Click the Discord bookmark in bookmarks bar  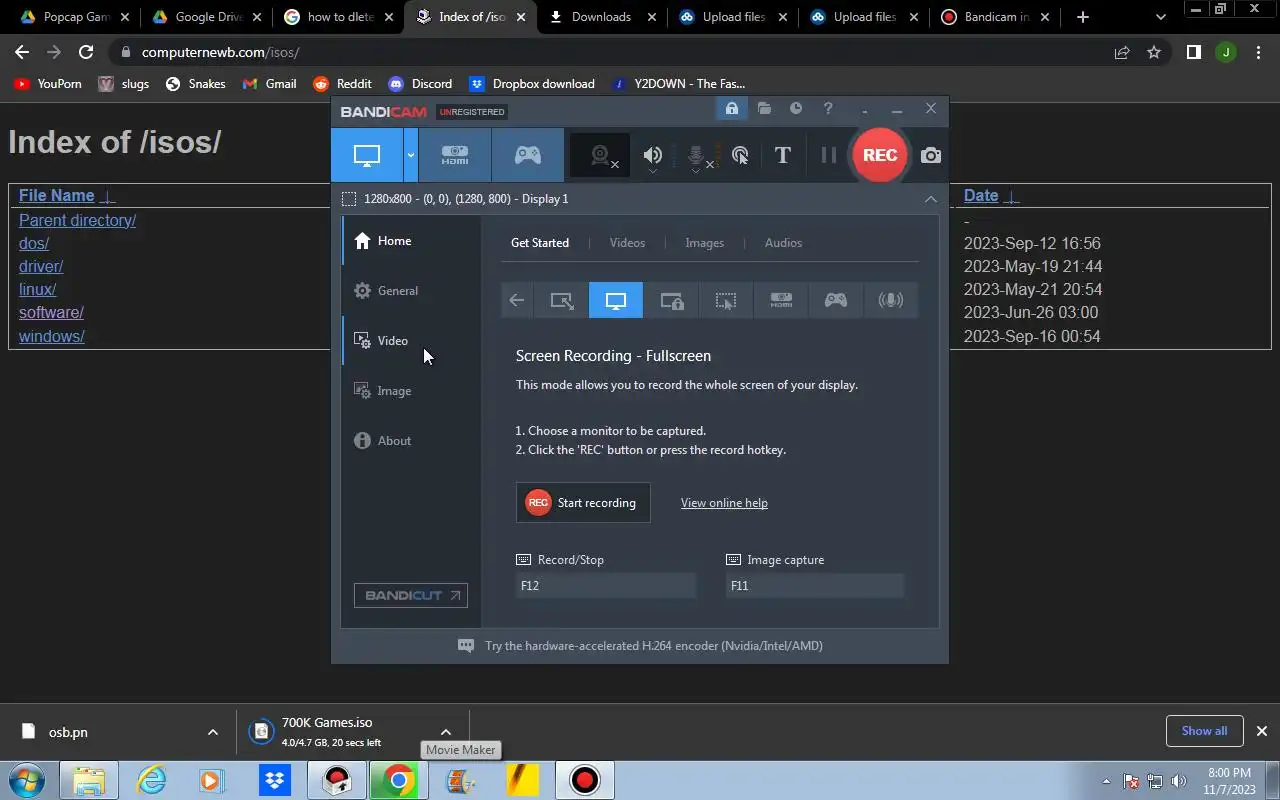click(420, 84)
